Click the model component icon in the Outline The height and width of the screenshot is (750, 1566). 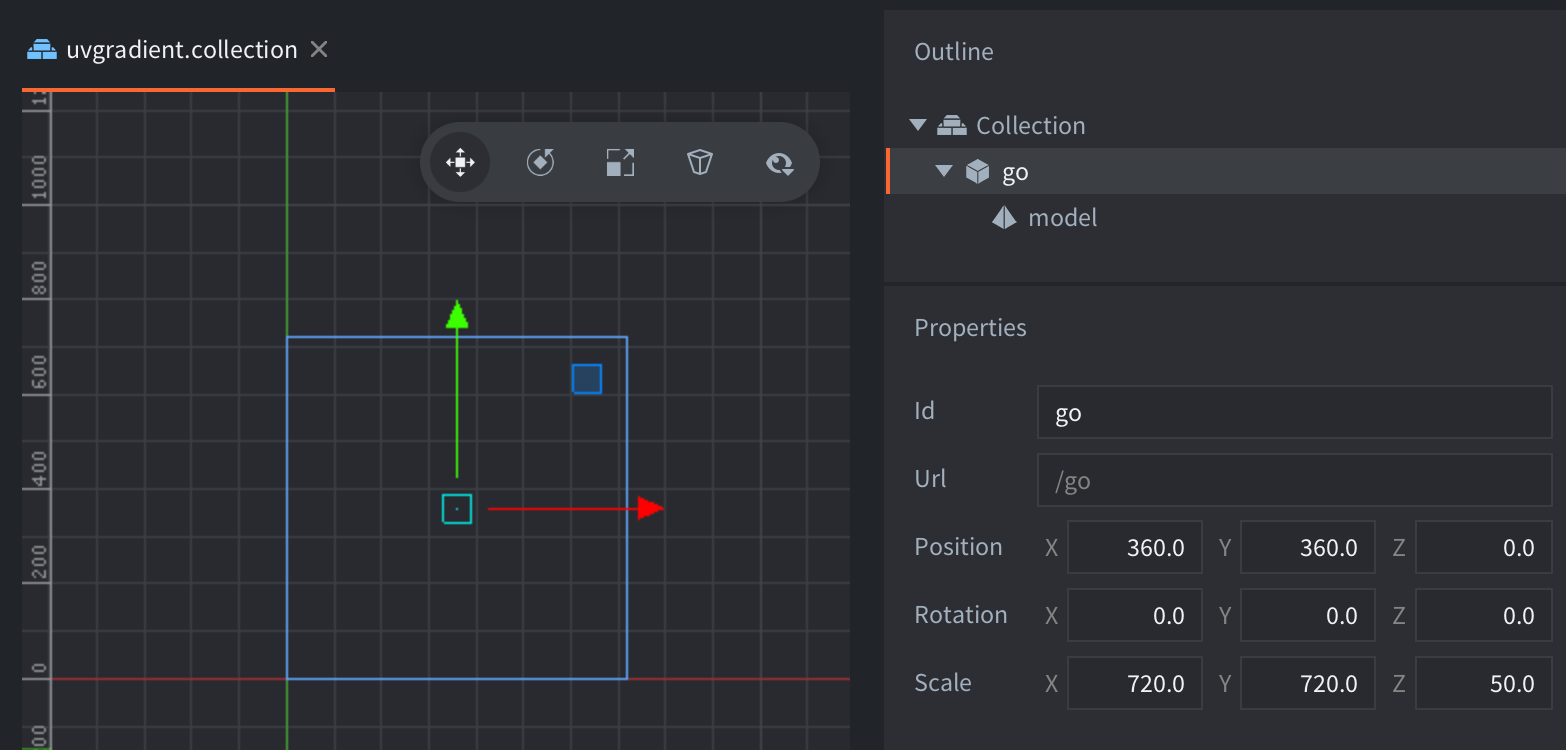[x=1003, y=217]
